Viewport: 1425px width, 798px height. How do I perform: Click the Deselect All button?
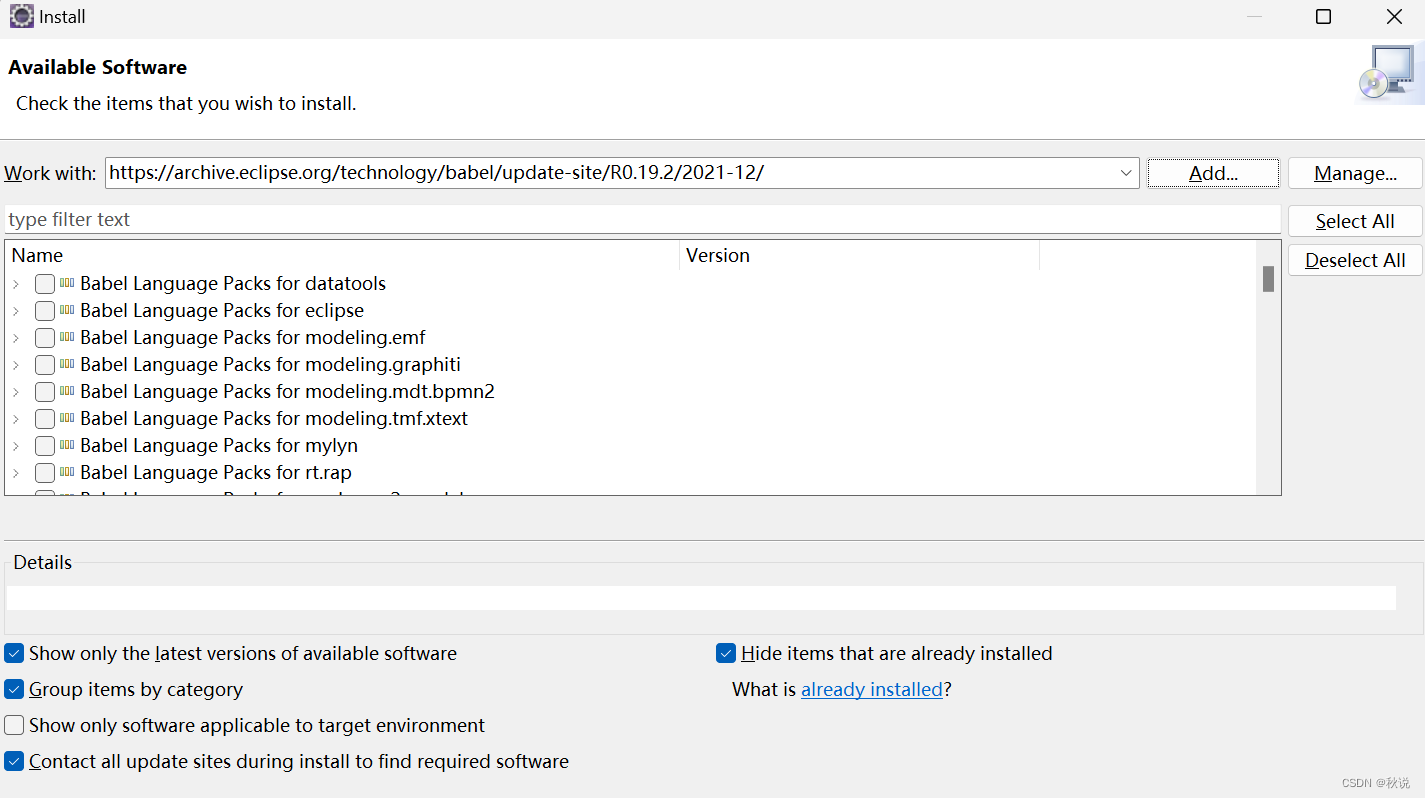(x=1355, y=260)
